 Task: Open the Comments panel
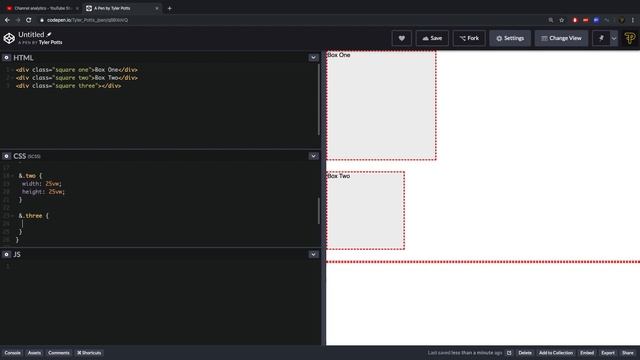coord(59,353)
